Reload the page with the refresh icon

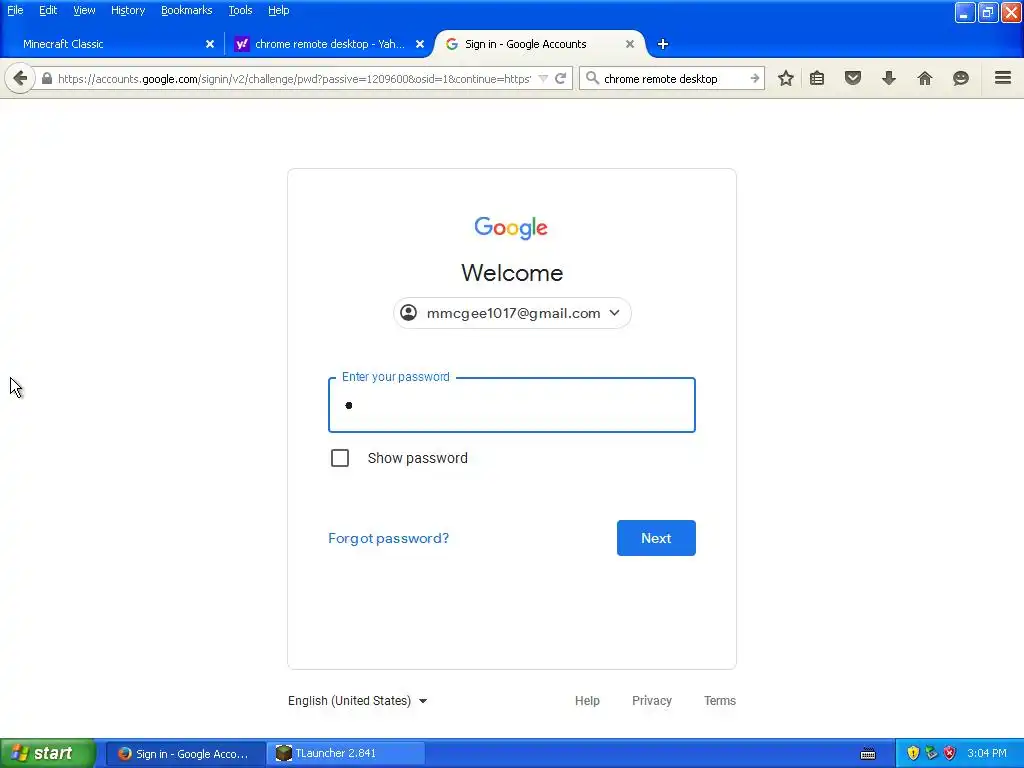(x=560, y=78)
